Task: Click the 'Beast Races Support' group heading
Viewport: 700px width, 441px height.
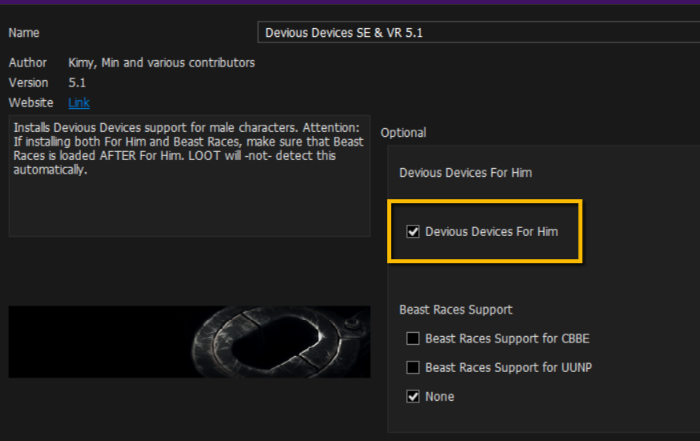Action: pos(456,310)
